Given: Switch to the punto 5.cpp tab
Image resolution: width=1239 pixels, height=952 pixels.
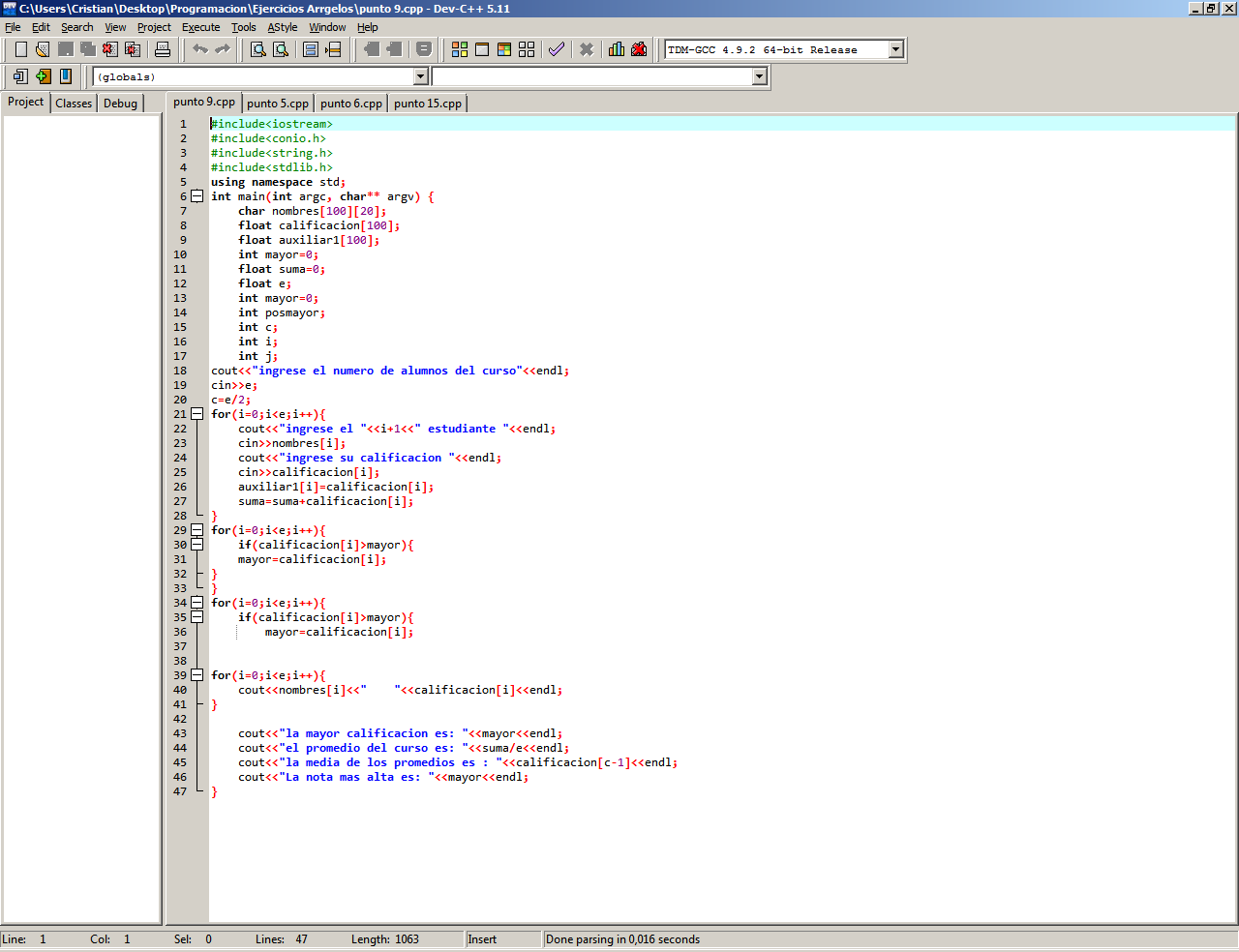Looking at the screenshot, I should click(278, 104).
